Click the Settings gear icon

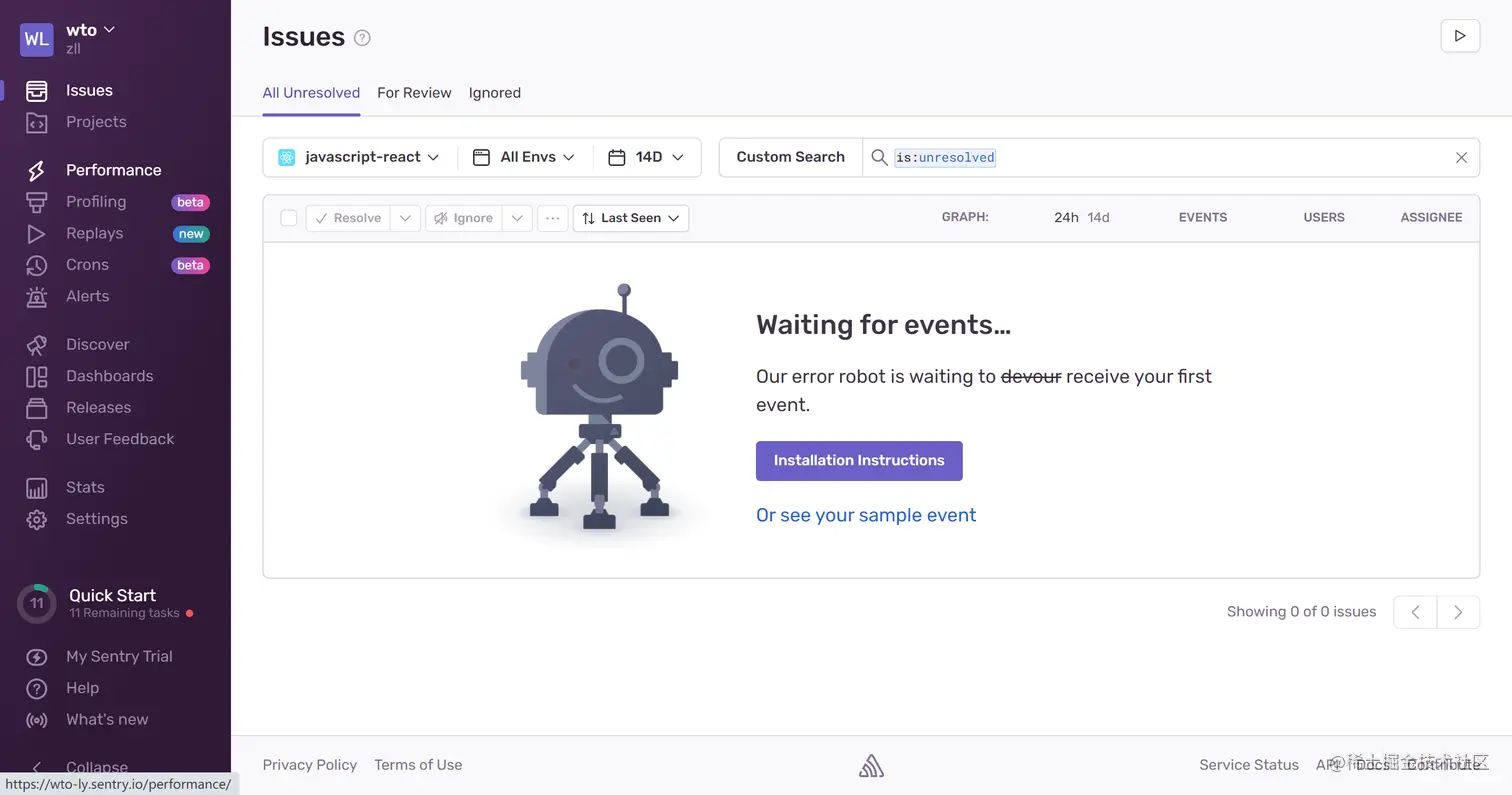point(36,519)
